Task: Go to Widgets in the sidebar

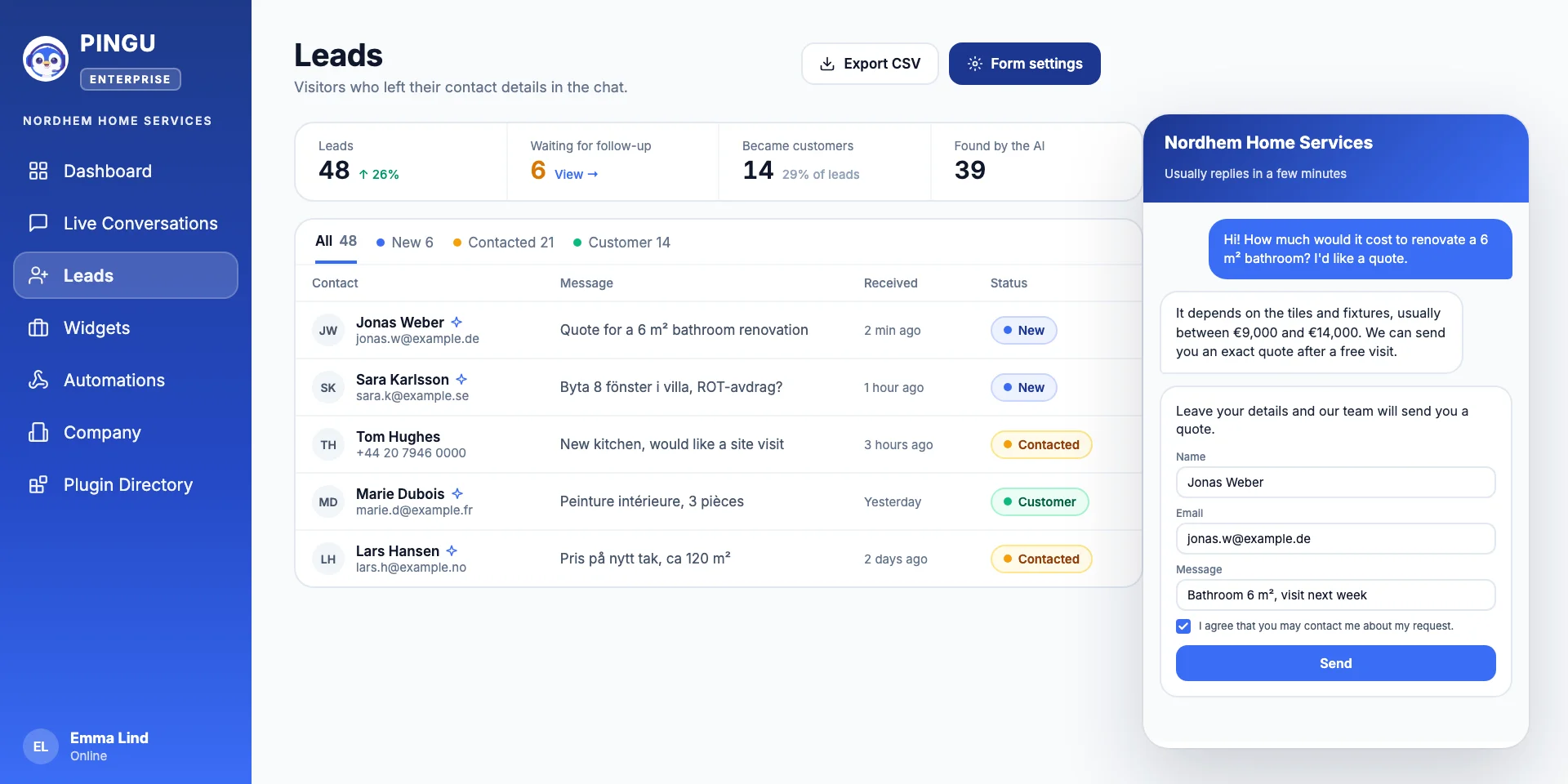Action: tap(126, 327)
